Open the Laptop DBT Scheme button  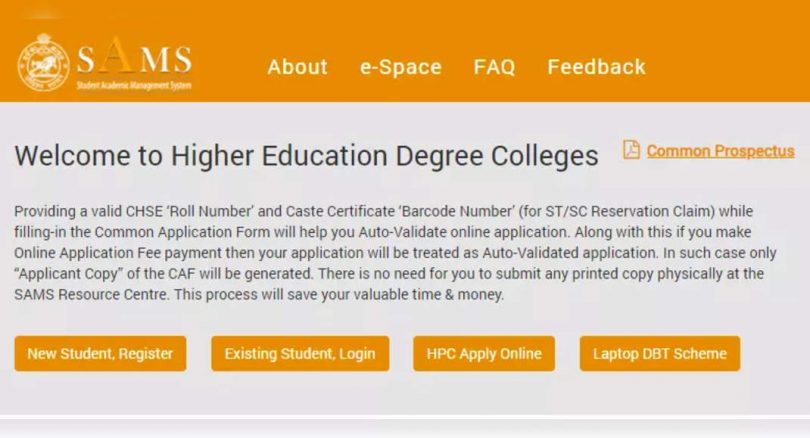tap(660, 354)
